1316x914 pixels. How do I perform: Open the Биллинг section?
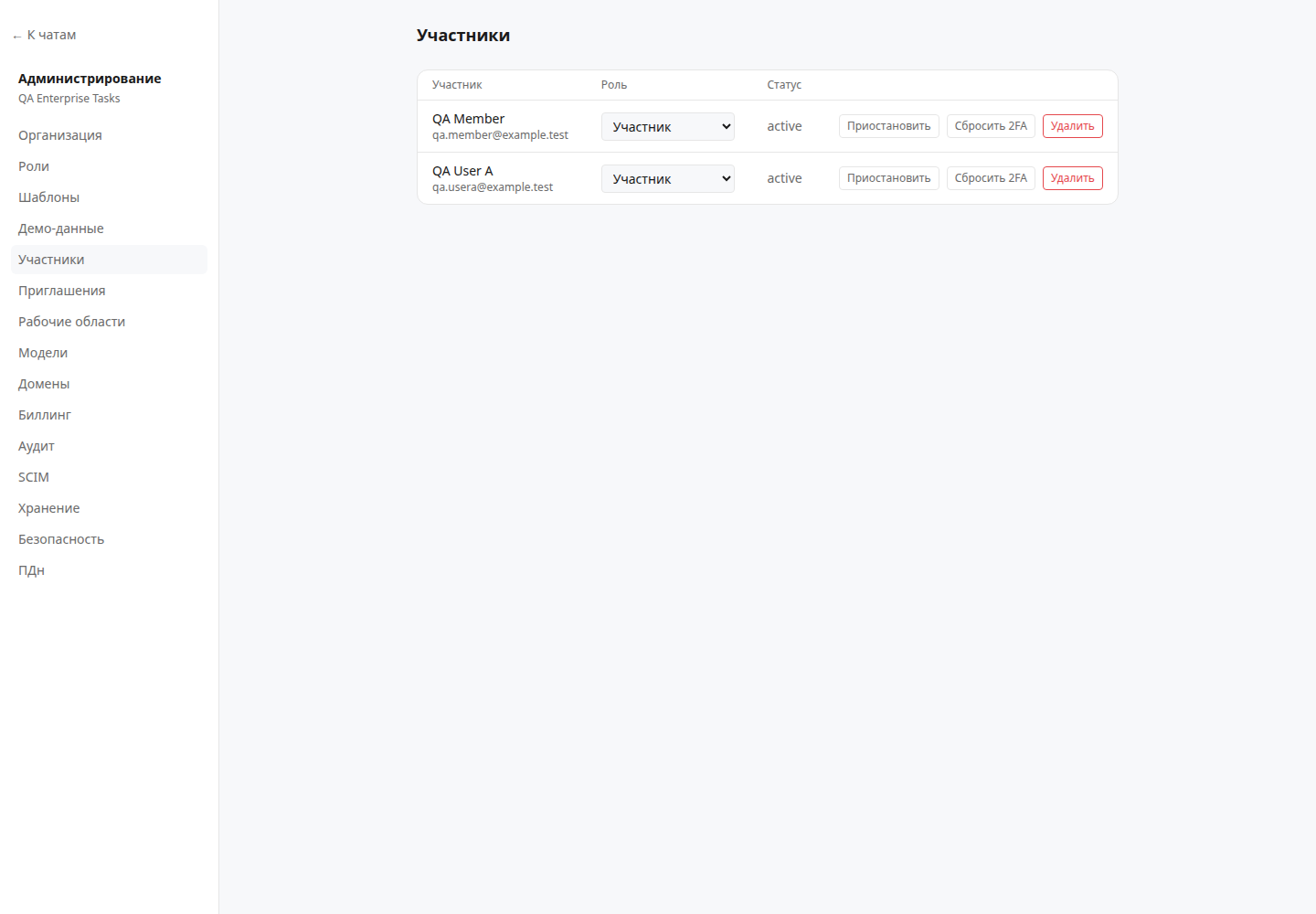point(109,415)
